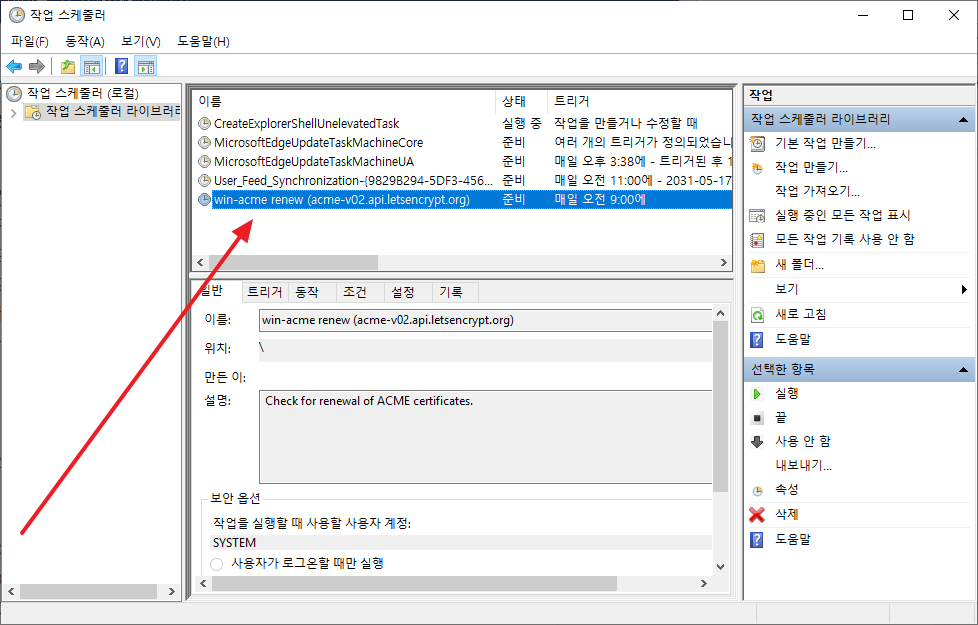This screenshot has height=625, width=978.
Task: Collapse the 선택한 항목 actions section
Action: [x=963, y=370]
